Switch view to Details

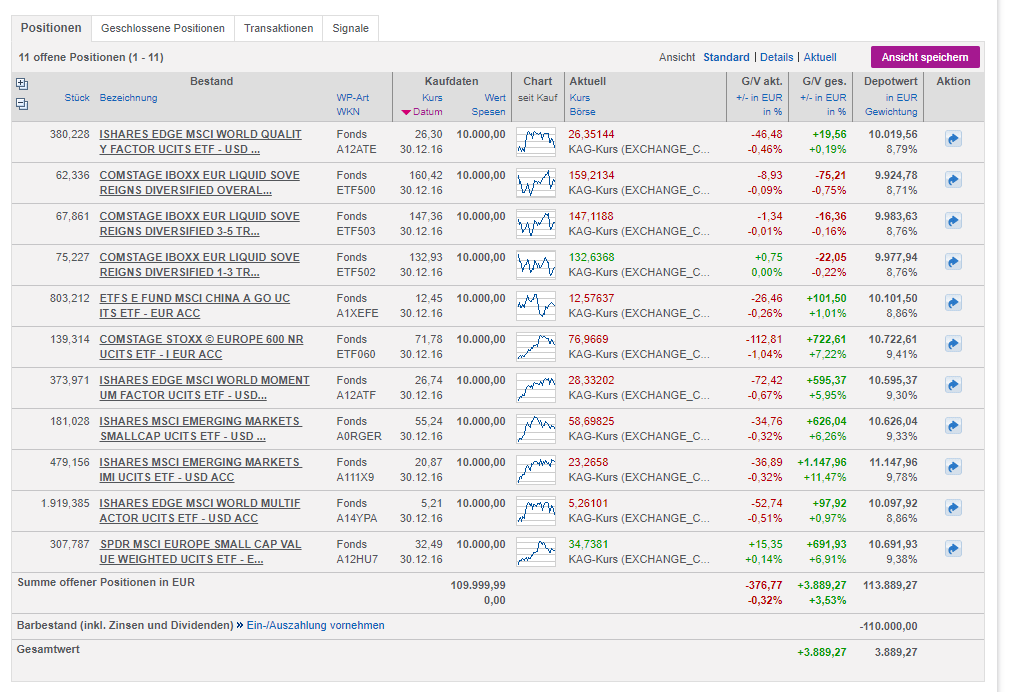(776, 57)
